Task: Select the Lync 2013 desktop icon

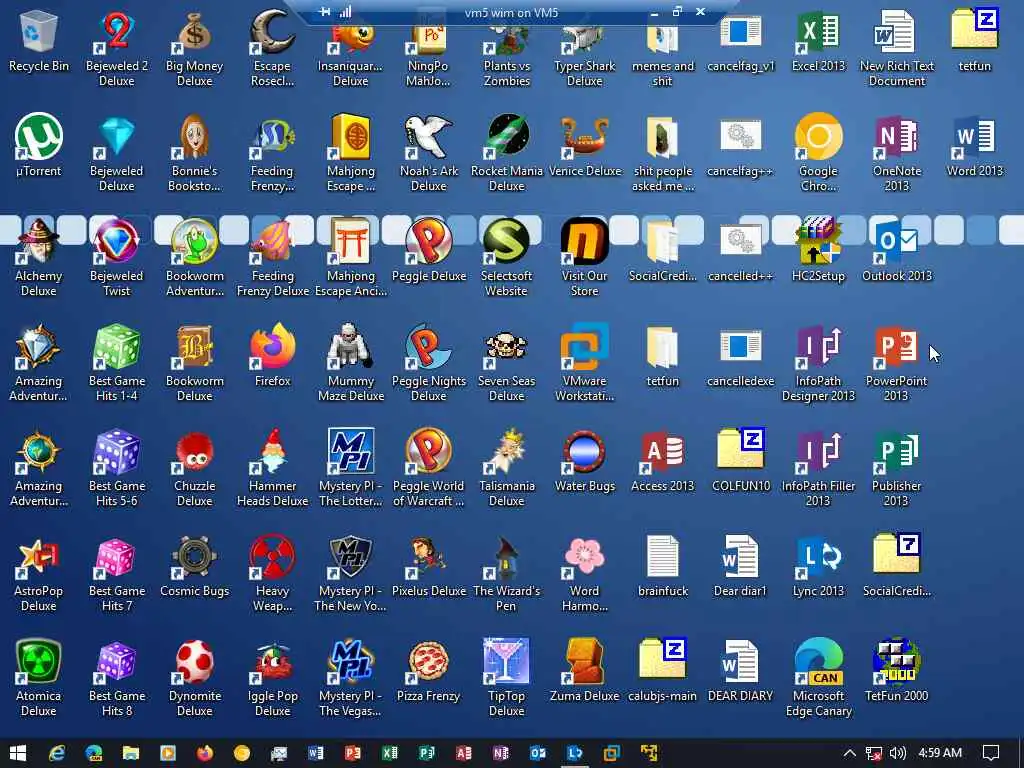Action: (818, 566)
